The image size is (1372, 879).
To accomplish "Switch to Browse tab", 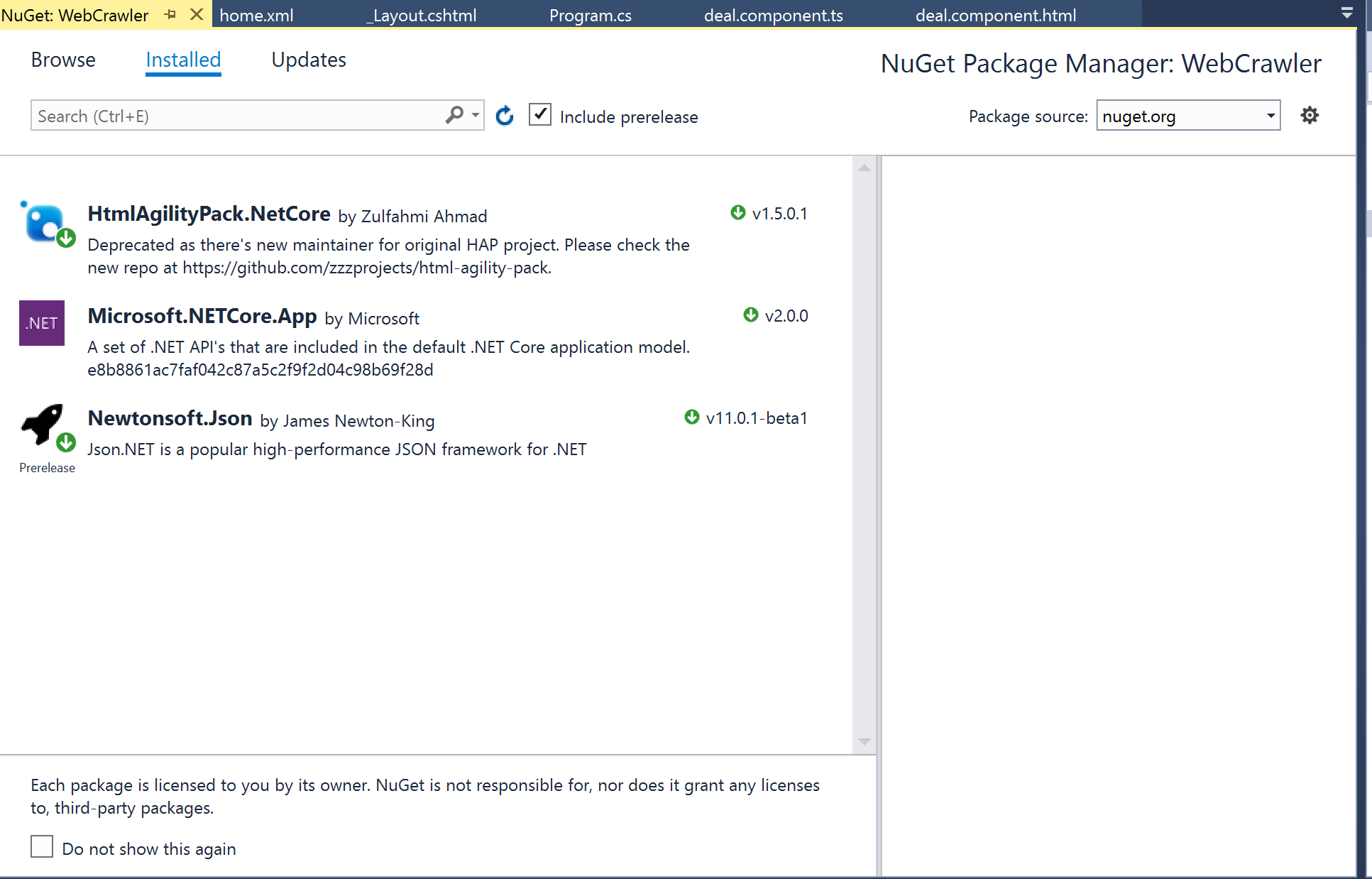I will (63, 60).
